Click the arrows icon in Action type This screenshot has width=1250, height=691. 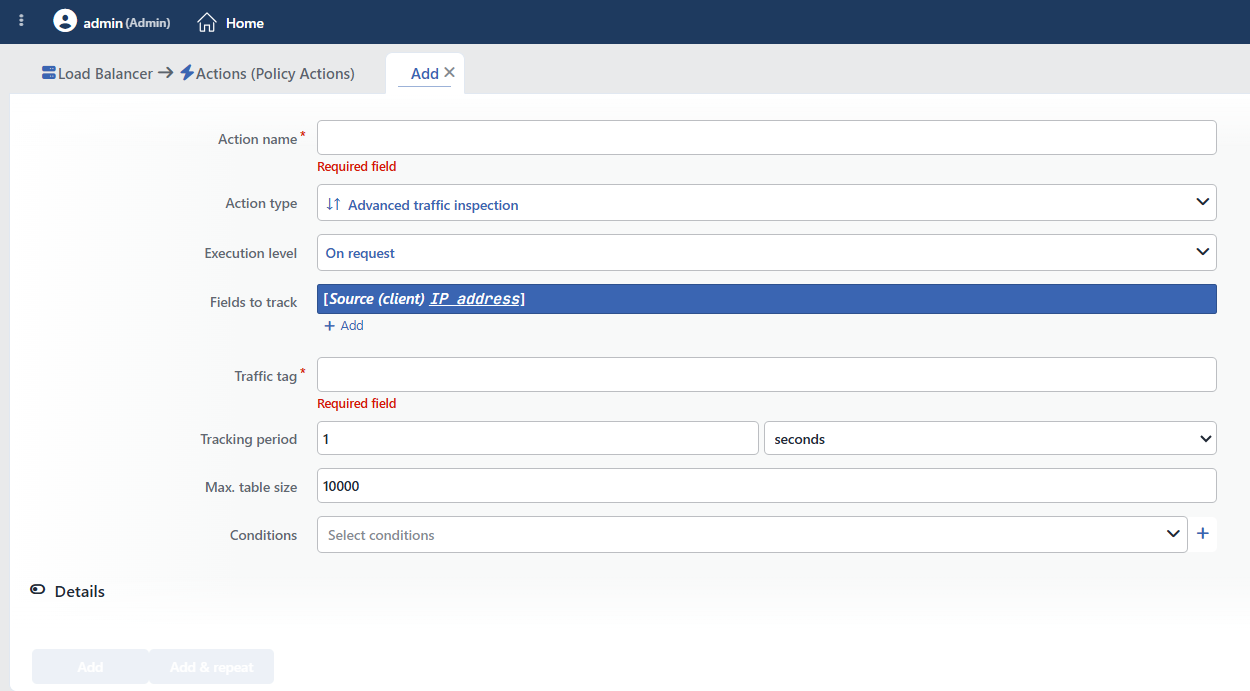coord(334,204)
